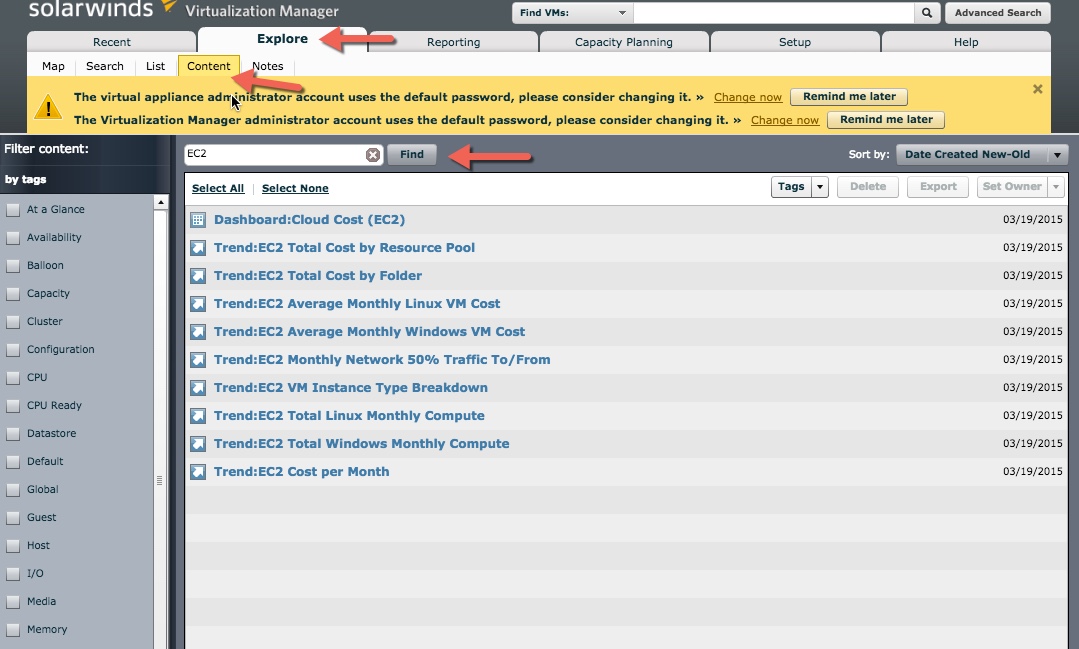Click the icon beside EC2 Cost per Month
This screenshot has height=649, width=1079.
(x=198, y=471)
